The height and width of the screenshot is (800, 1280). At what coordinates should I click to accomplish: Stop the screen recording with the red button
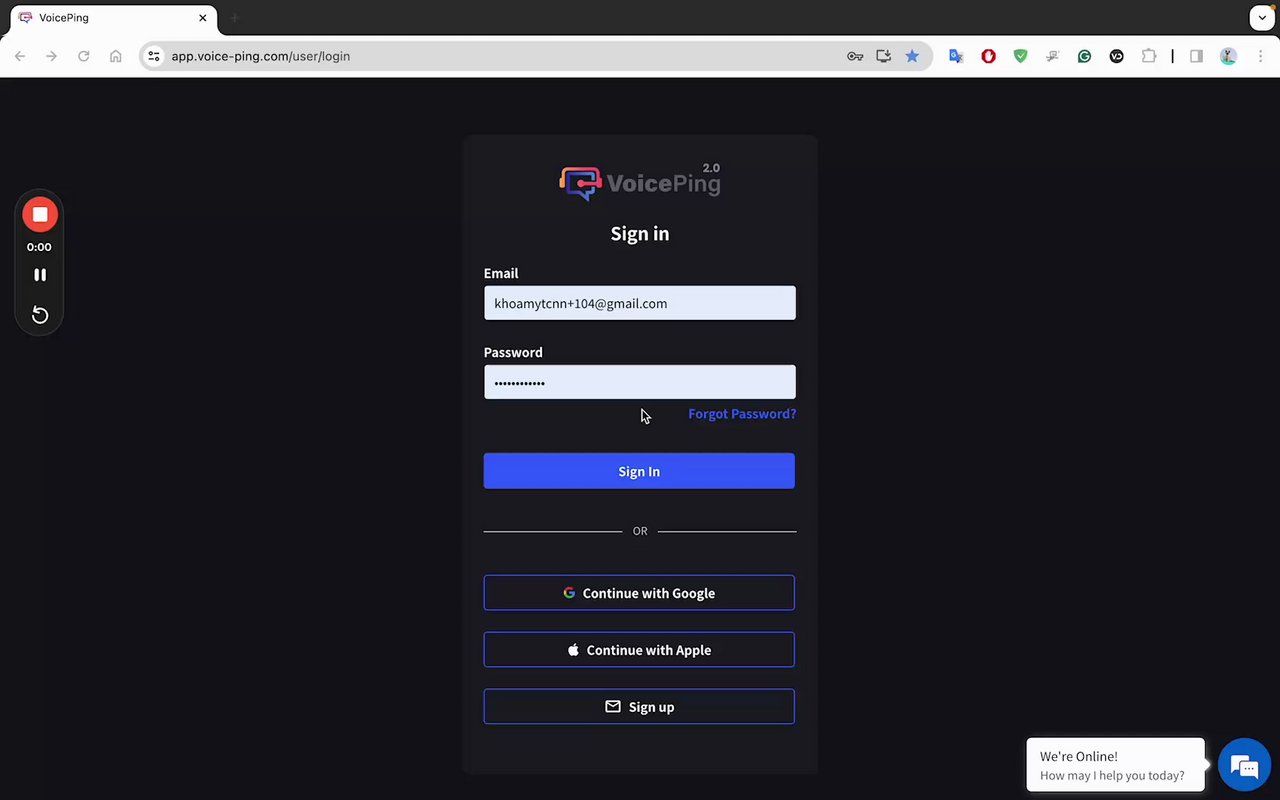[x=40, y=214]
